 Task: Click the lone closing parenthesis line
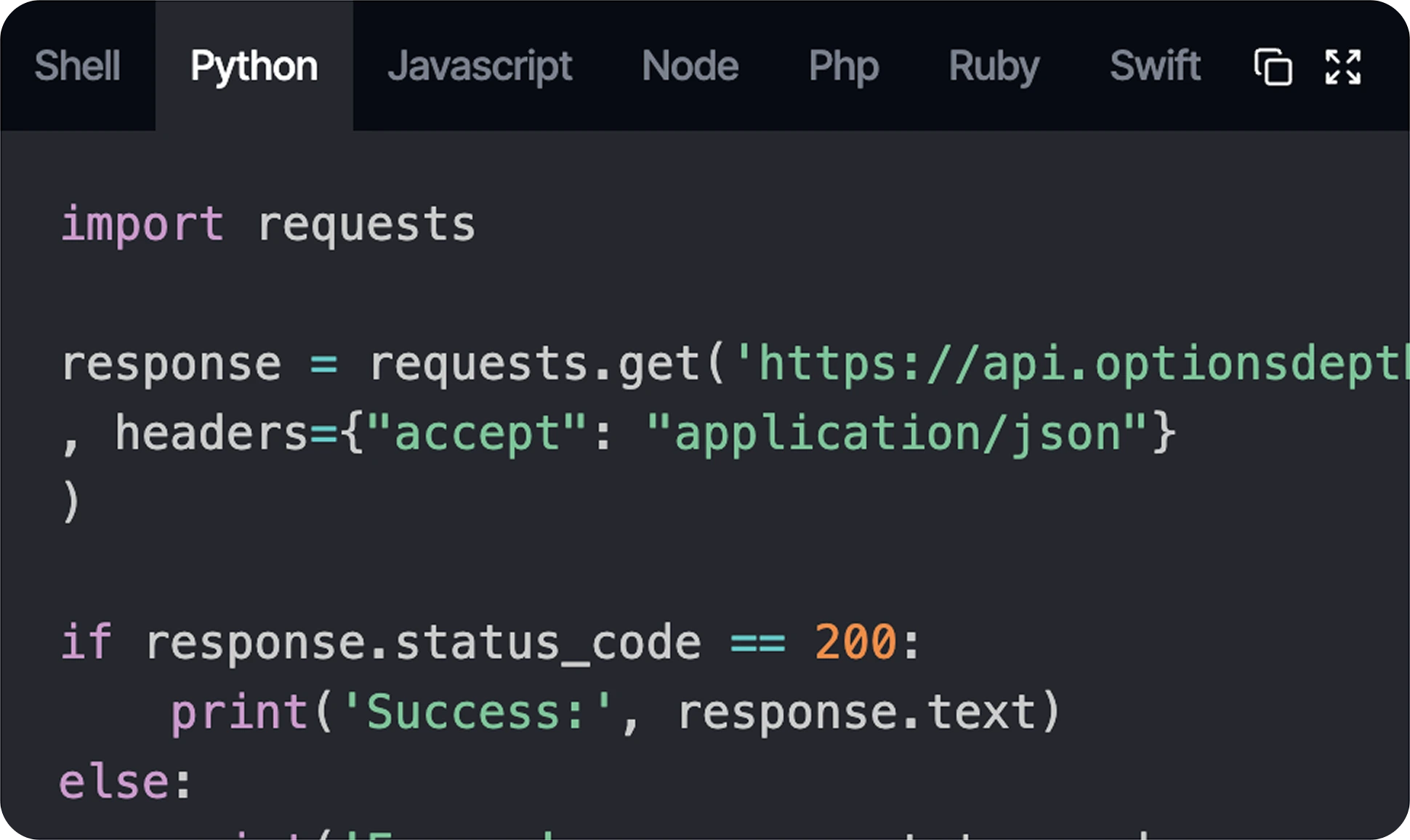pos(70,501)
